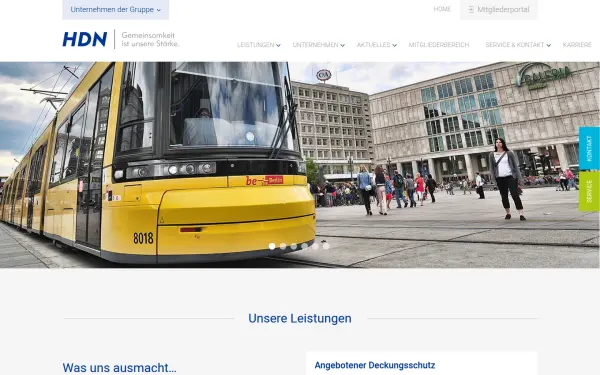Open the blue KONTAKT side tab

pos(589,148)
